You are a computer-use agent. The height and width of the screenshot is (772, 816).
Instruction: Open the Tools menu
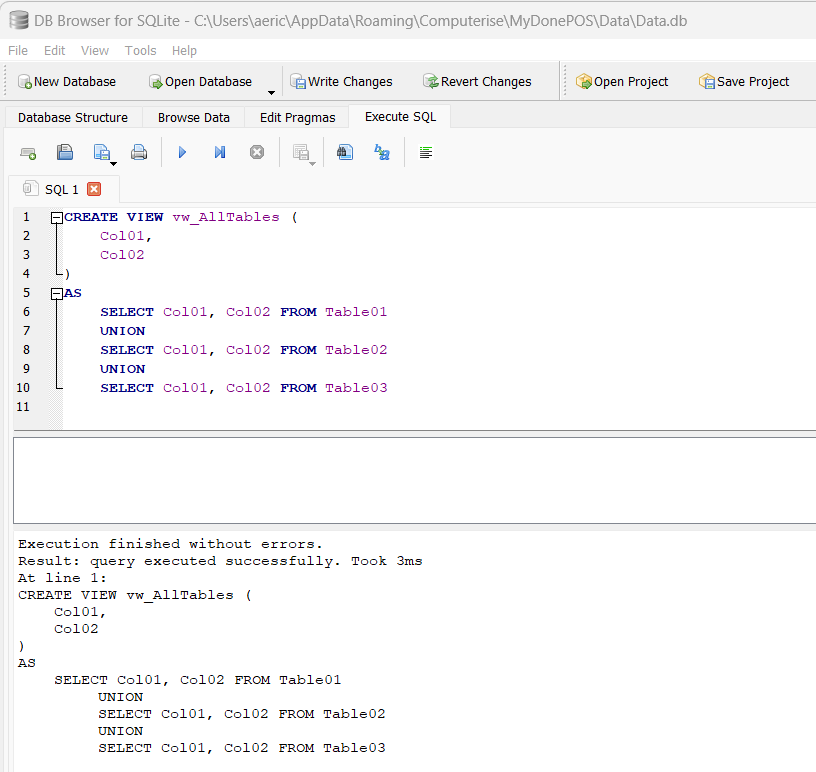click(x=140, y=50)
